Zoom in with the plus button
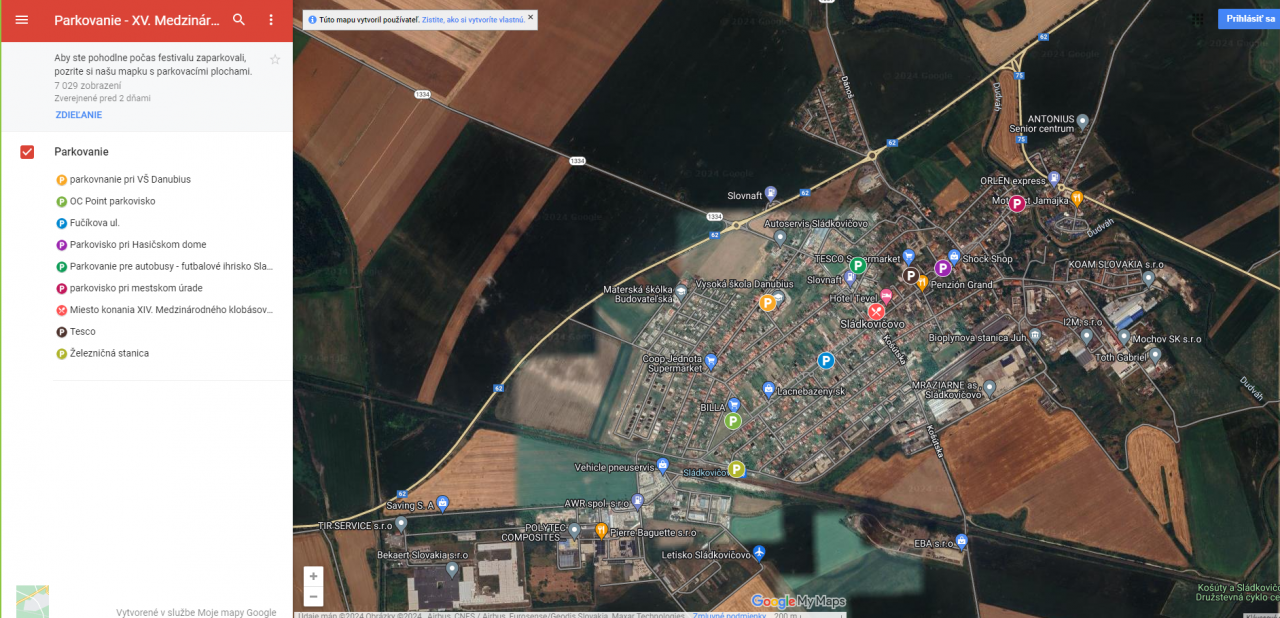Viewport: 1280px width, 618px height. (x=314, y=577)
